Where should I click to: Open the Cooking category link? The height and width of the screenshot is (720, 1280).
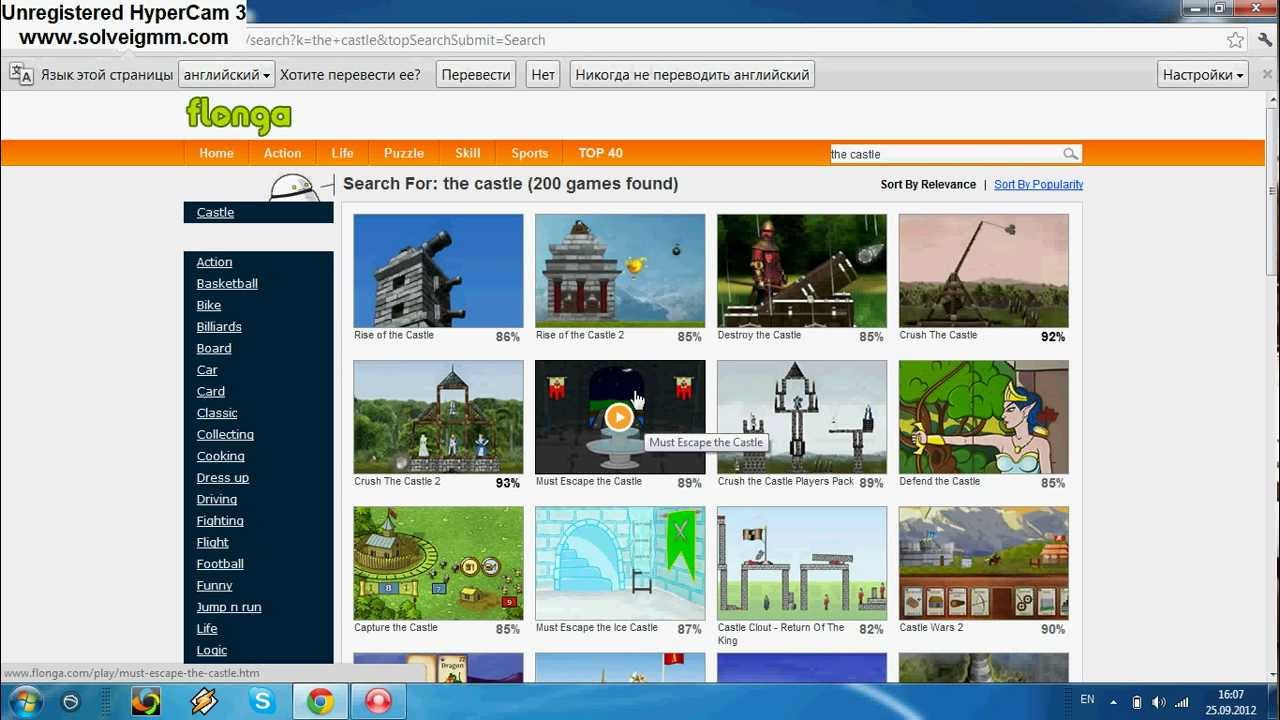220,456
